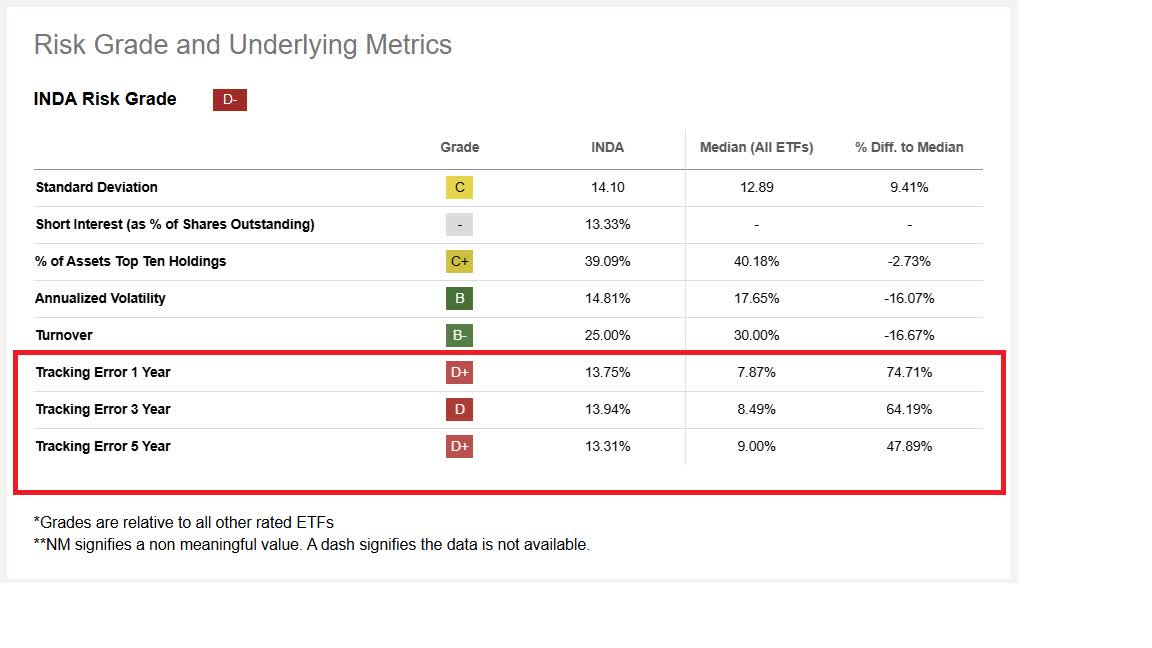The width and height of the screenshot is (1152, 648).
Task: Select the Short Interest row label
Action: point(175,224)
